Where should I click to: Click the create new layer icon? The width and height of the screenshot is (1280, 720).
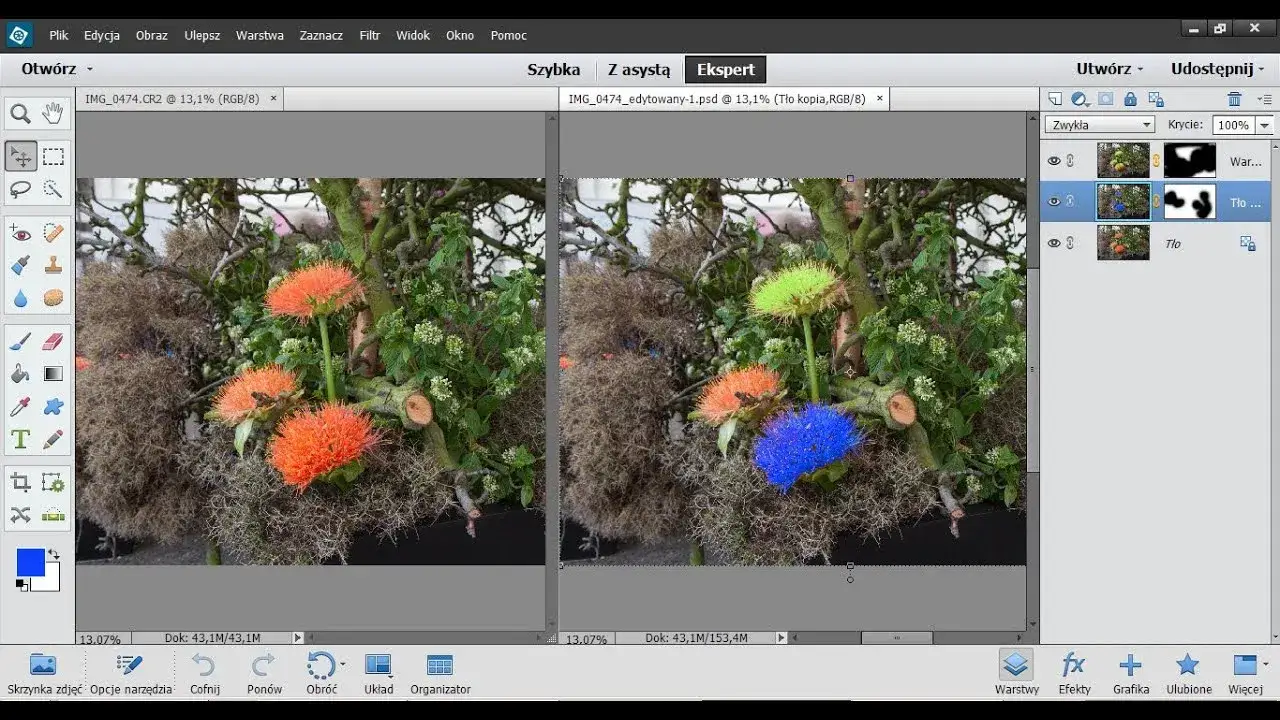[1054, 99]
